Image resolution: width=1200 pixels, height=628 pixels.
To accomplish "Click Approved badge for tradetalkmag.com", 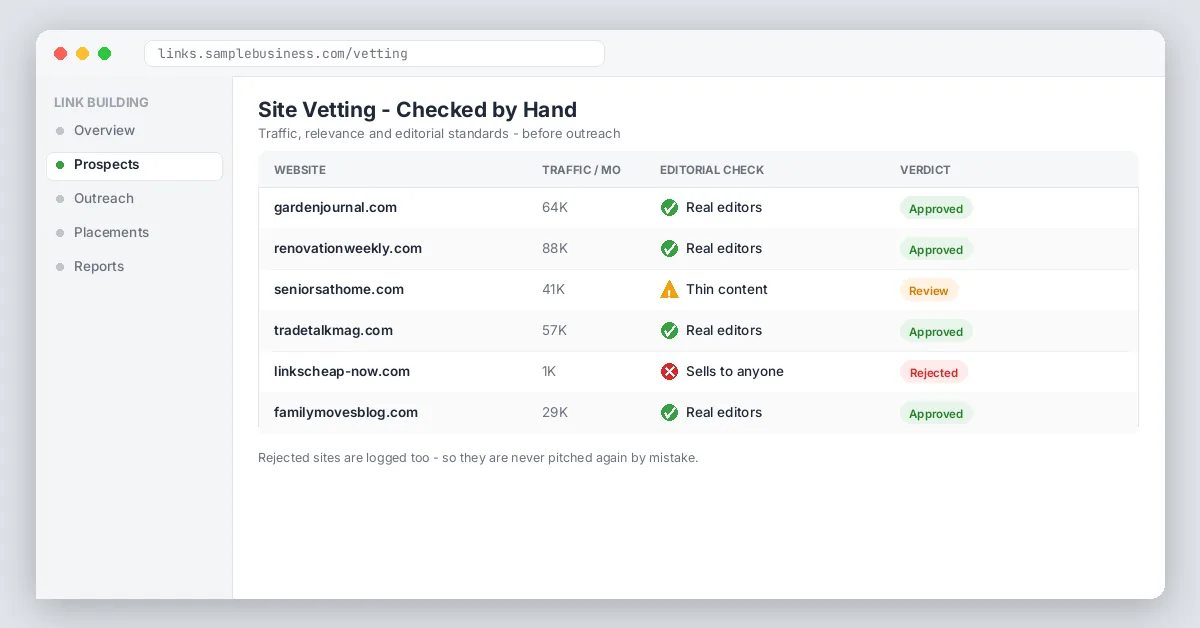I will [x=936, y=332].
